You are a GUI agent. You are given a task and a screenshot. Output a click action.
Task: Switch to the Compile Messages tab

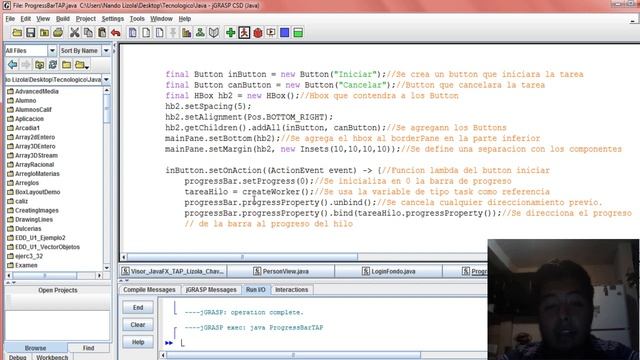point(149,290)
